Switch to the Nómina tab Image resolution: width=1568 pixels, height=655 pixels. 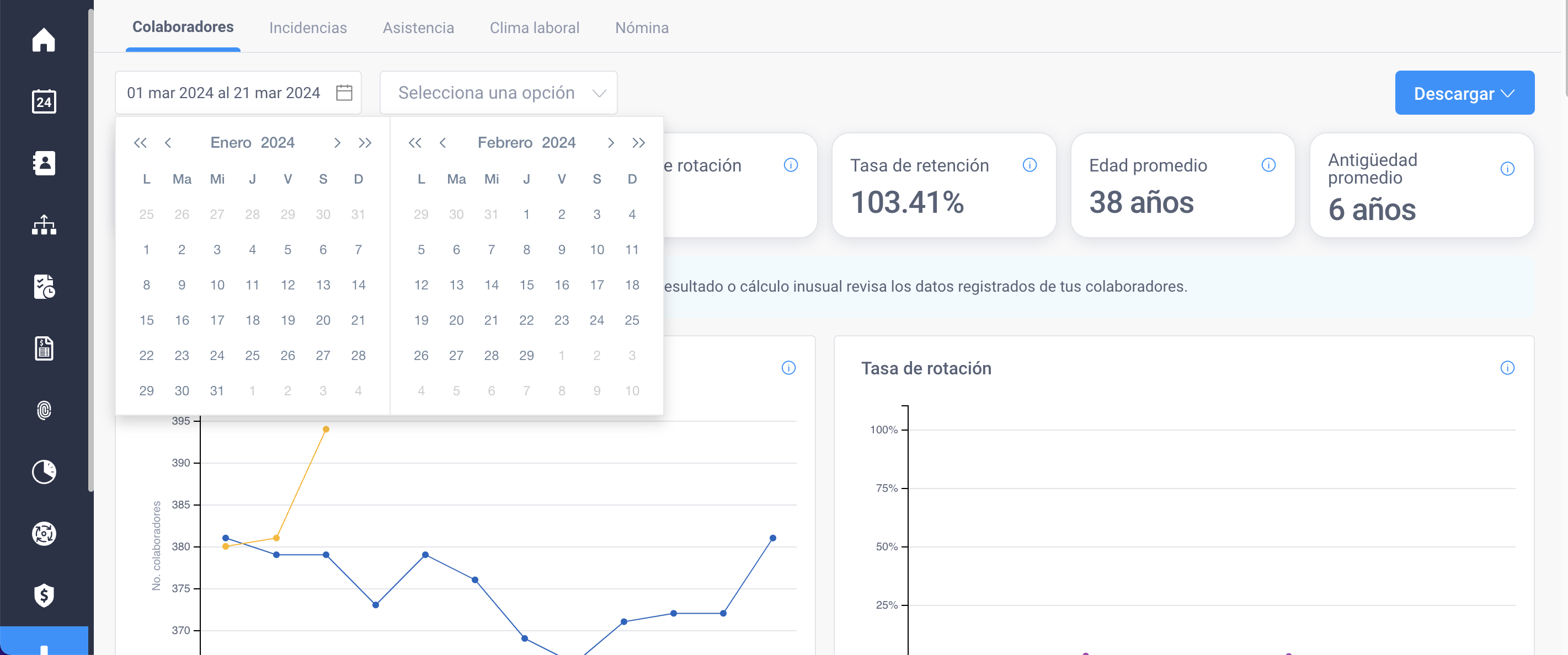[x=642, y=28]
